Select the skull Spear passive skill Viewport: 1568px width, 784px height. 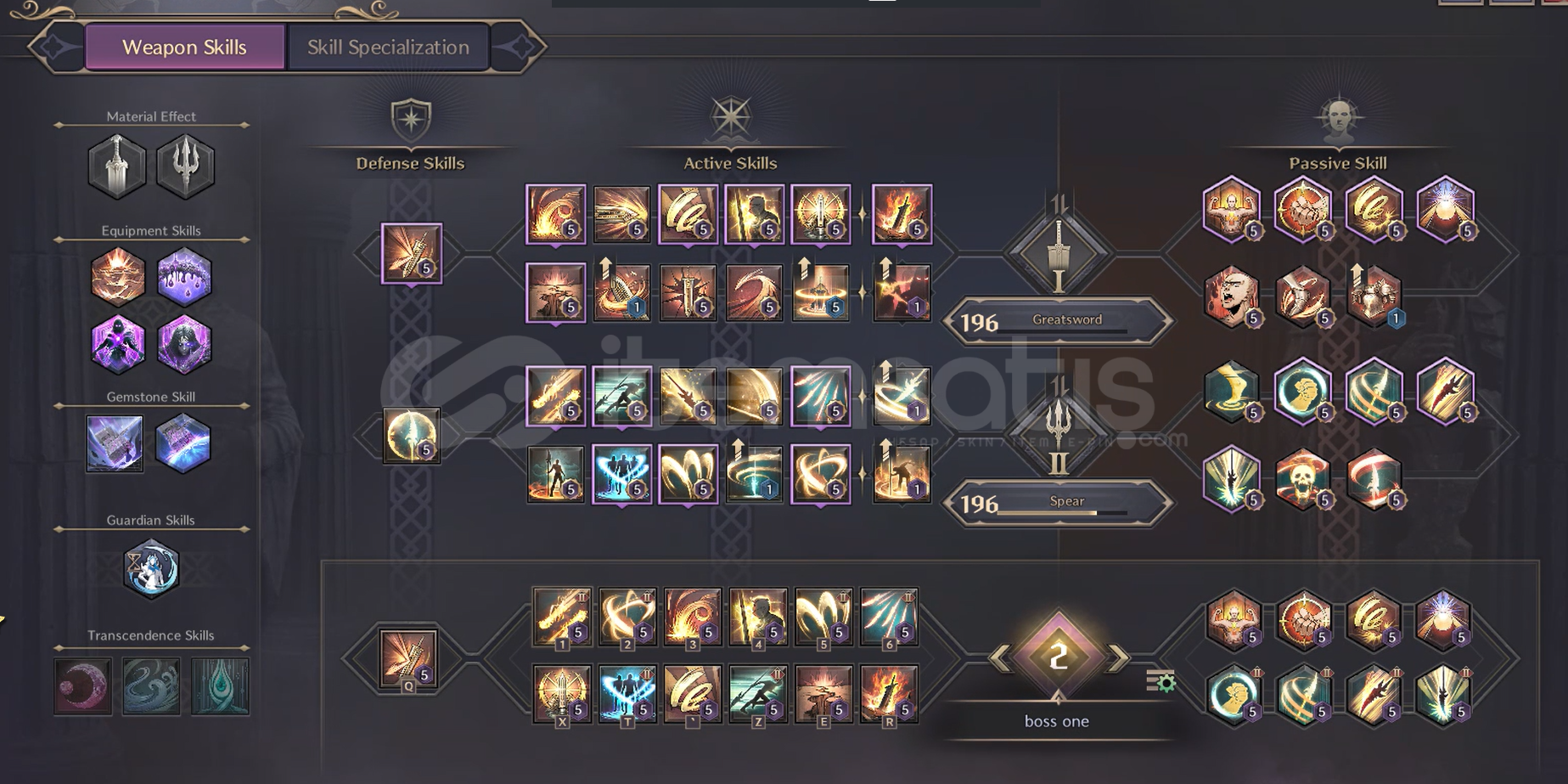click(1303, 480)
